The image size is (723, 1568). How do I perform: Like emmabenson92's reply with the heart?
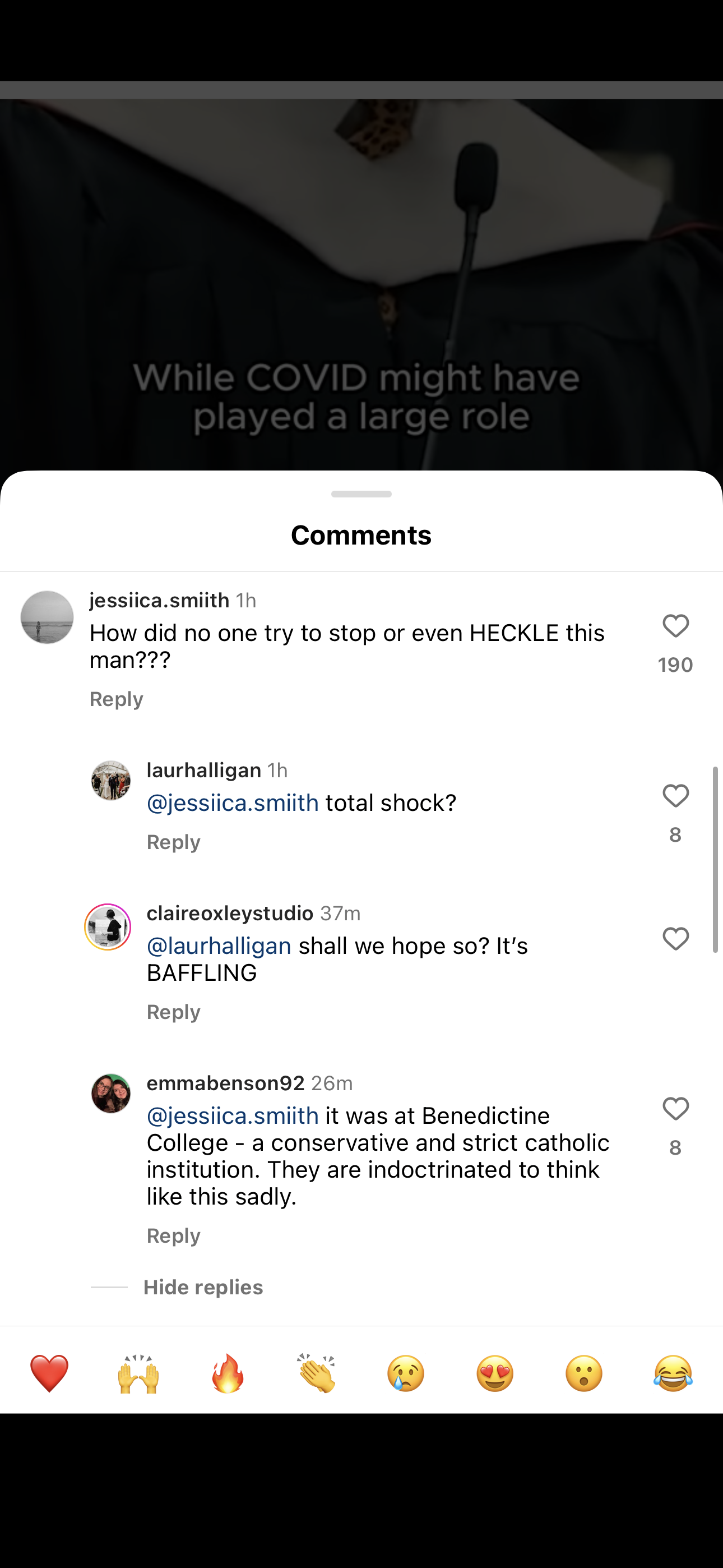click(675, 1109)
